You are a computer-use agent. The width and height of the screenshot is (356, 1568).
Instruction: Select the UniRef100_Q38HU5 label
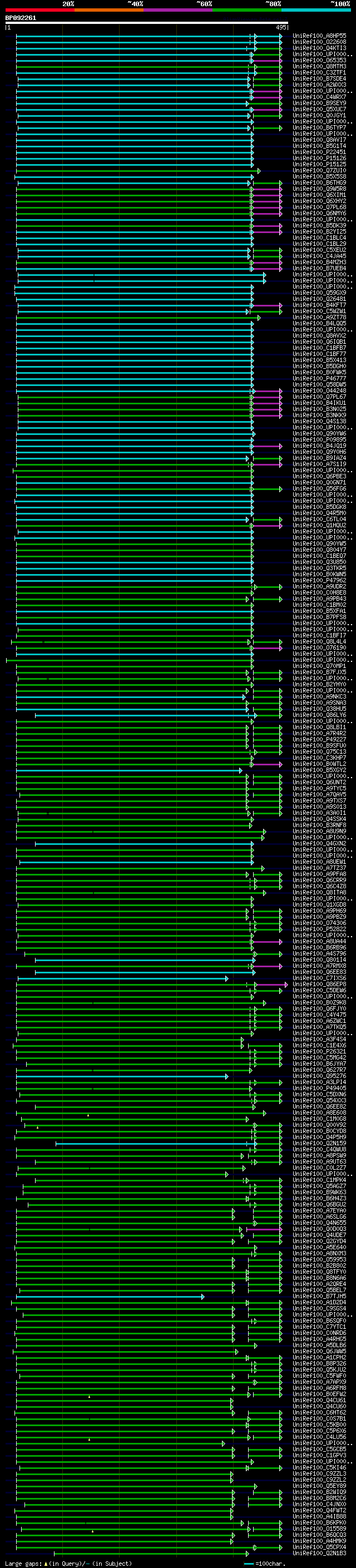coord(319,709)
